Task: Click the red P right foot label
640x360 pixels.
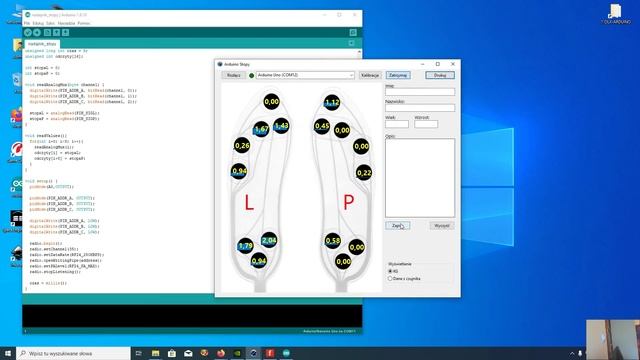Action: tap(348, 202)
